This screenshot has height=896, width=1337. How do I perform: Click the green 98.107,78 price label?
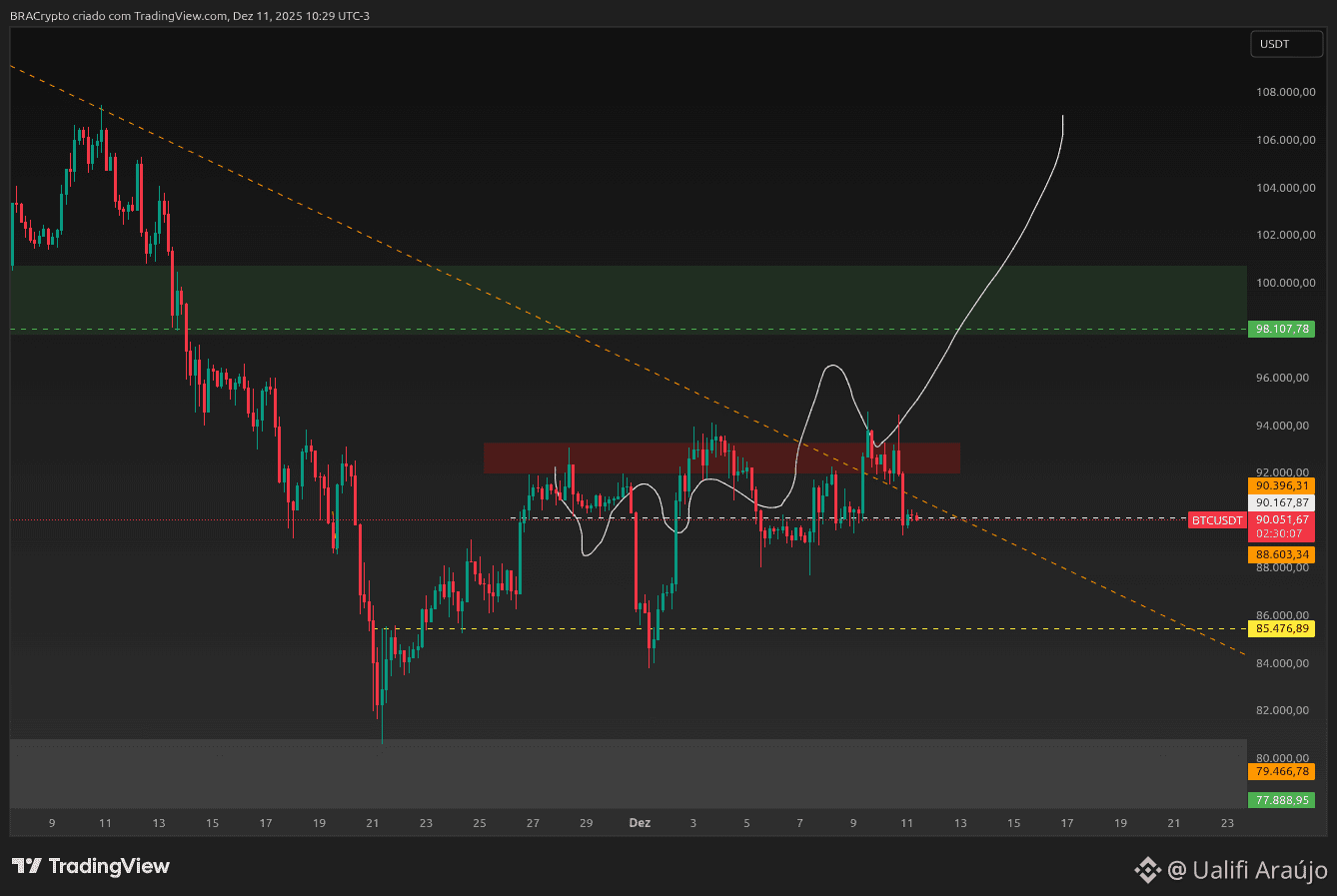pyautogui.click(x=1282, y=329)
